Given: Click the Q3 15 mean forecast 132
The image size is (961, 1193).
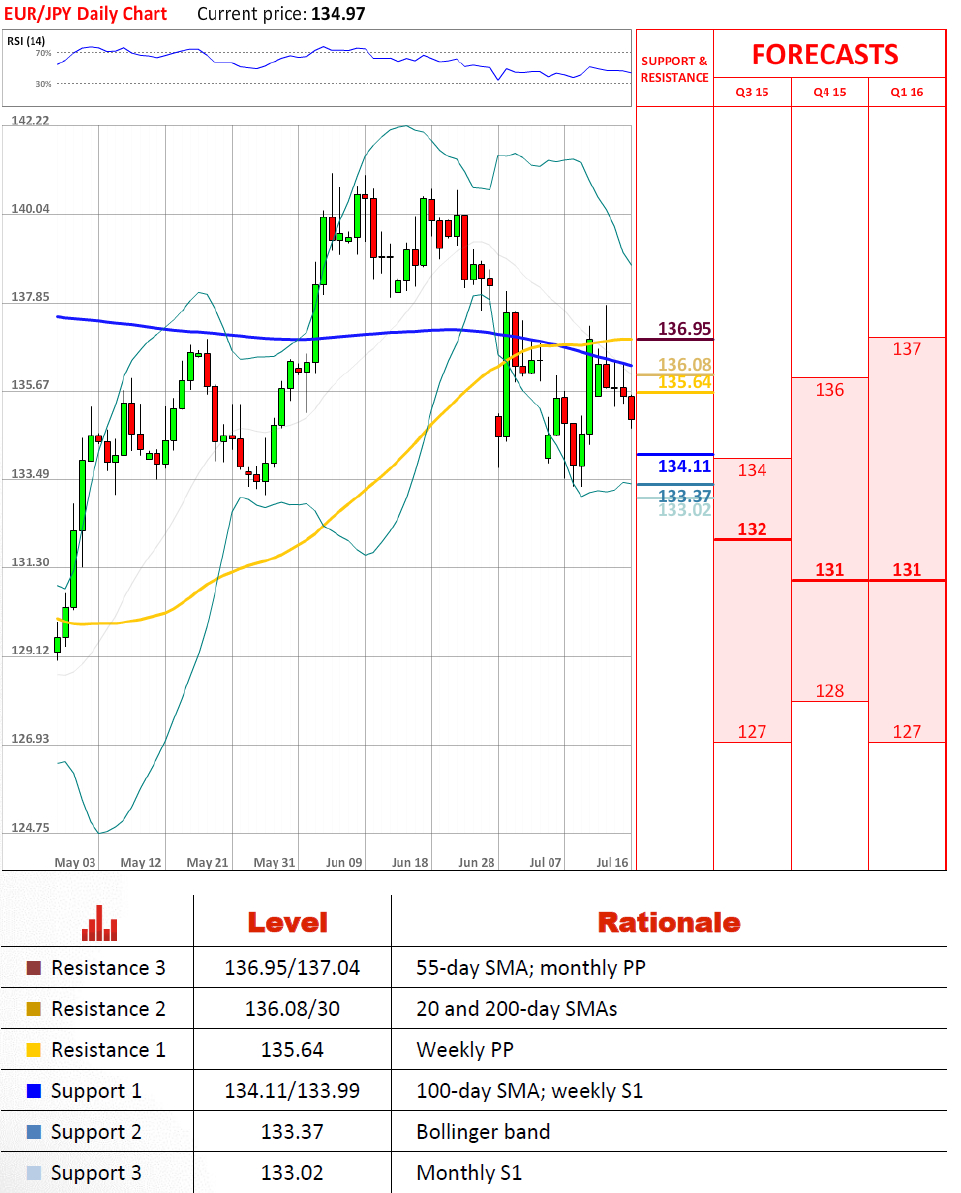Looking at the screenshot, I should pyautogui.click(x=752, y=529).
